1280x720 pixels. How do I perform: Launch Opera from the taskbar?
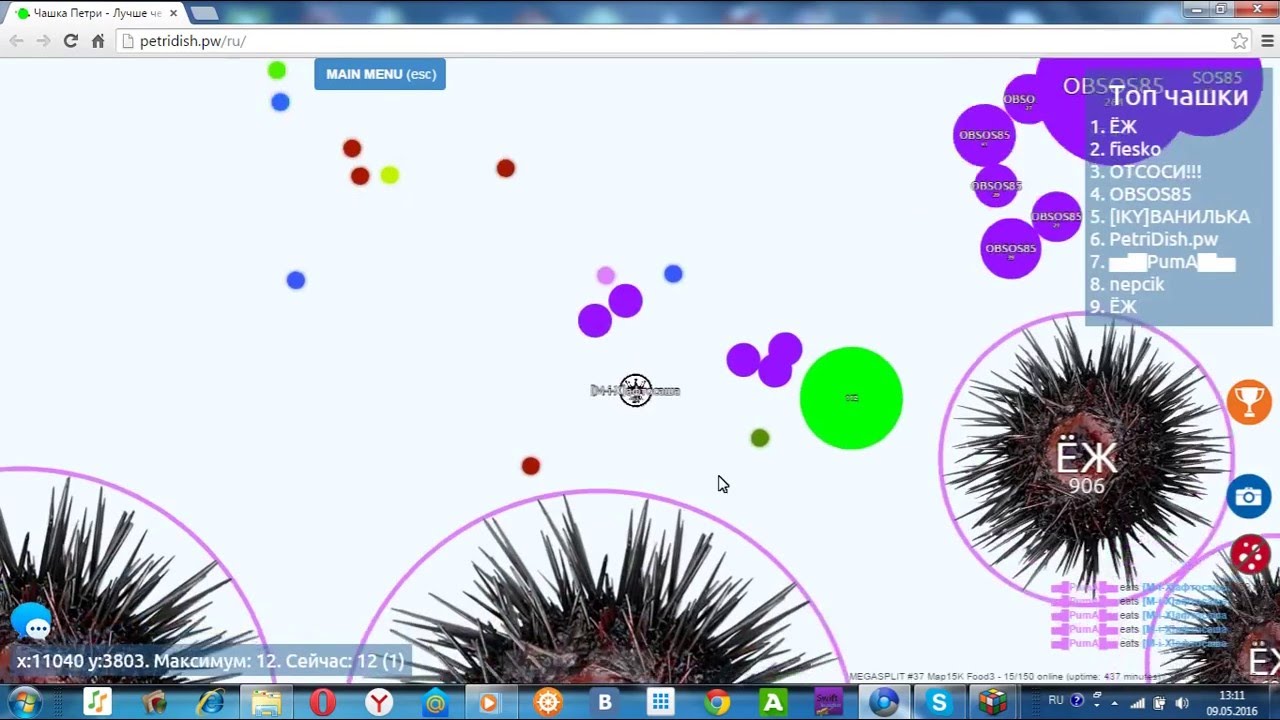coord(322,702)
